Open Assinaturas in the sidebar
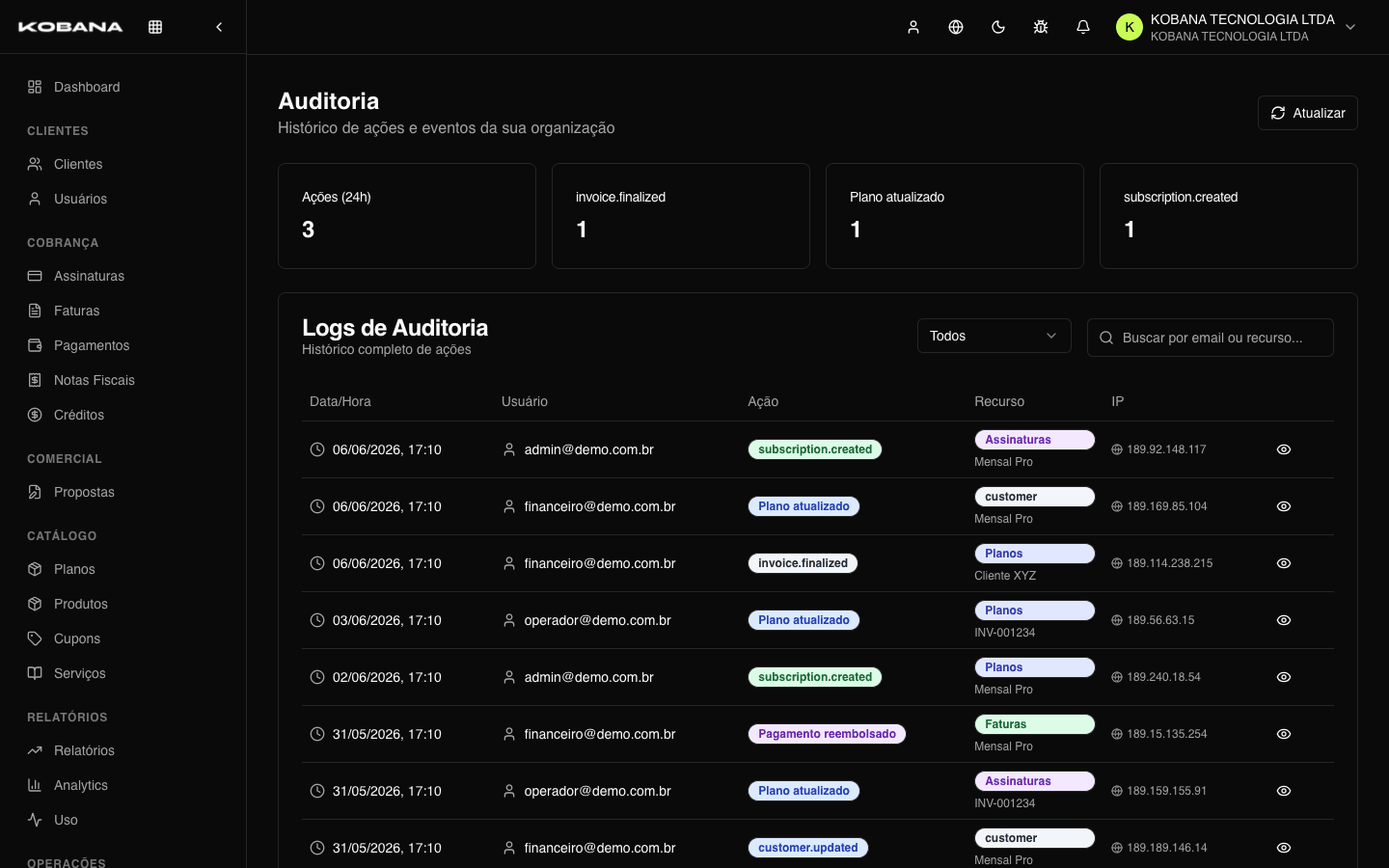 tap(123, 276)
